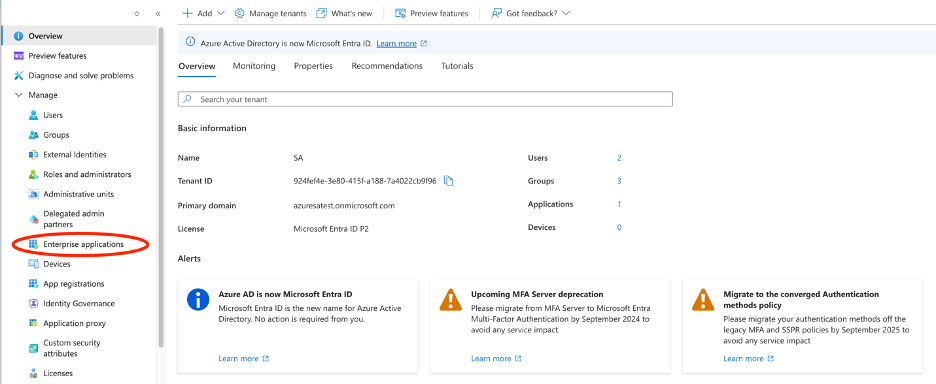The image size is (936, 384).
Task: Switch to the Monitoring tab
Action: pos(254,66)
